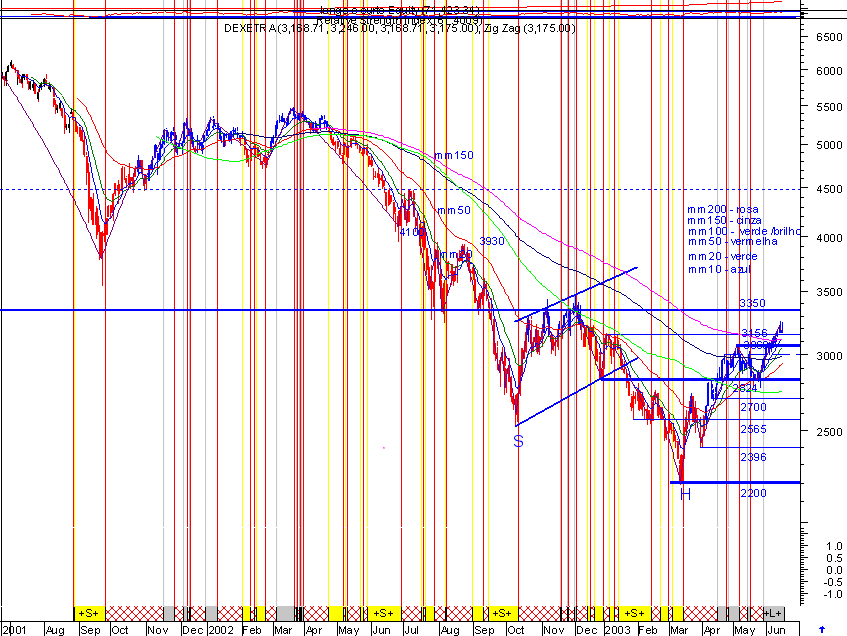Click the 4000 price axis value
847x636 pixels.
pyautogui.click(x=829, y=238)
